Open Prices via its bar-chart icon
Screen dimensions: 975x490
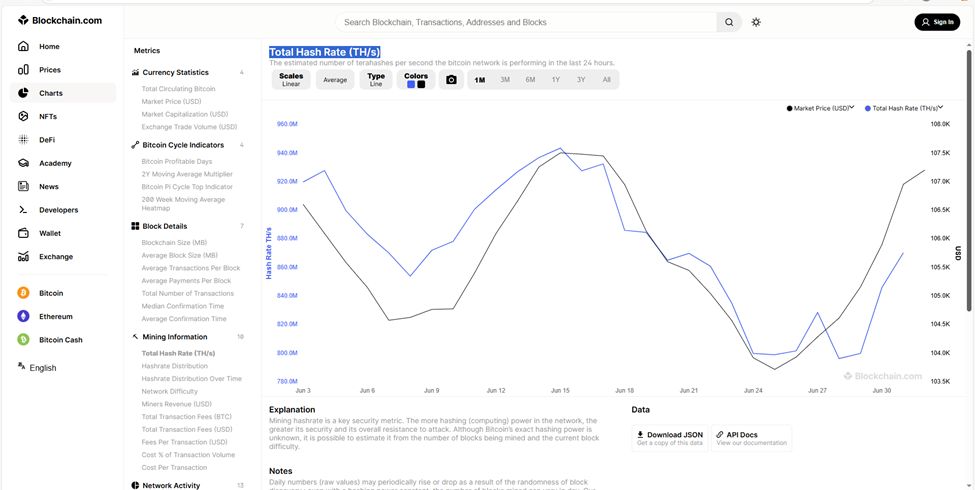point(23,70)
